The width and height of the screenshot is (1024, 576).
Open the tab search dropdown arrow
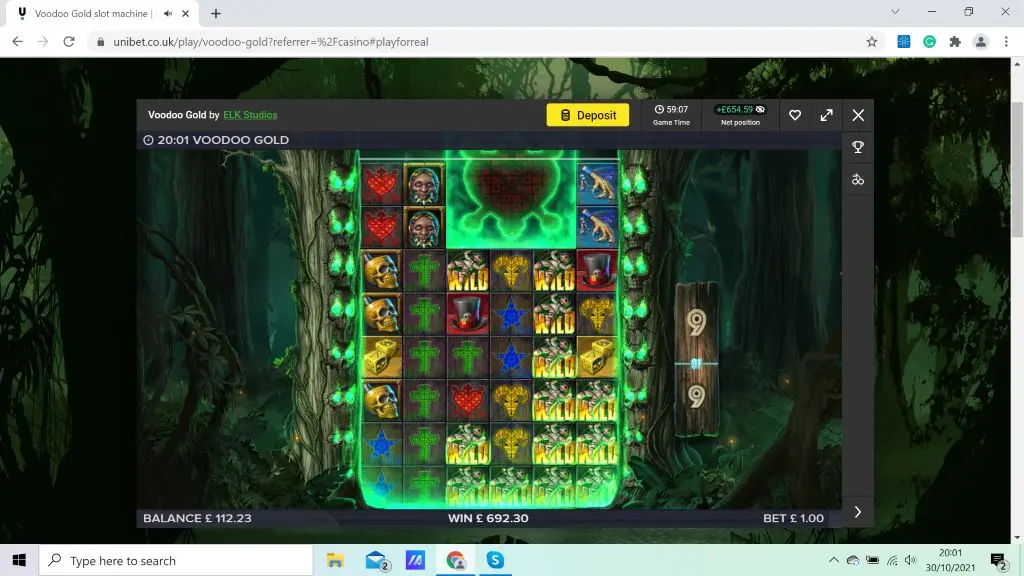pyautogui.click(x=895, y=12)
